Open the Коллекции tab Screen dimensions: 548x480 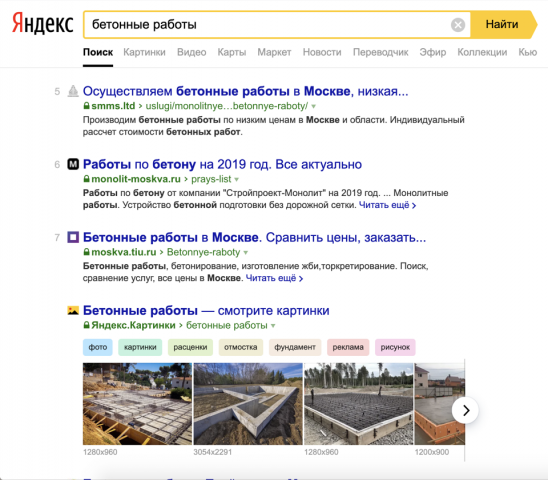(x=482, y=52)
